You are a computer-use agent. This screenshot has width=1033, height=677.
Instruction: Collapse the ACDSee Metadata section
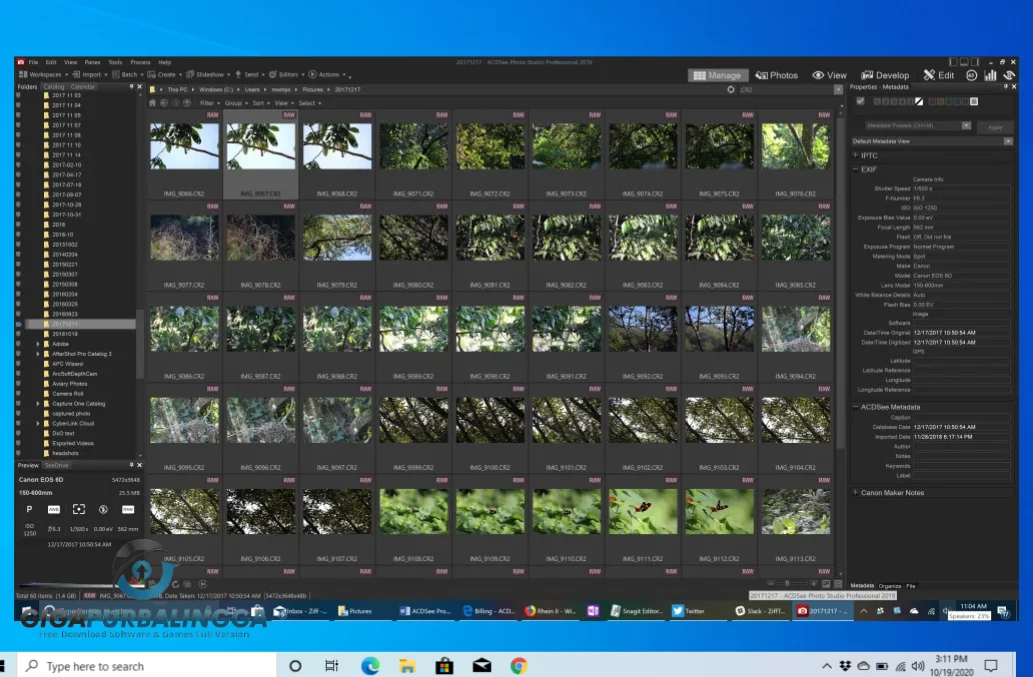[x=856, y=407]
